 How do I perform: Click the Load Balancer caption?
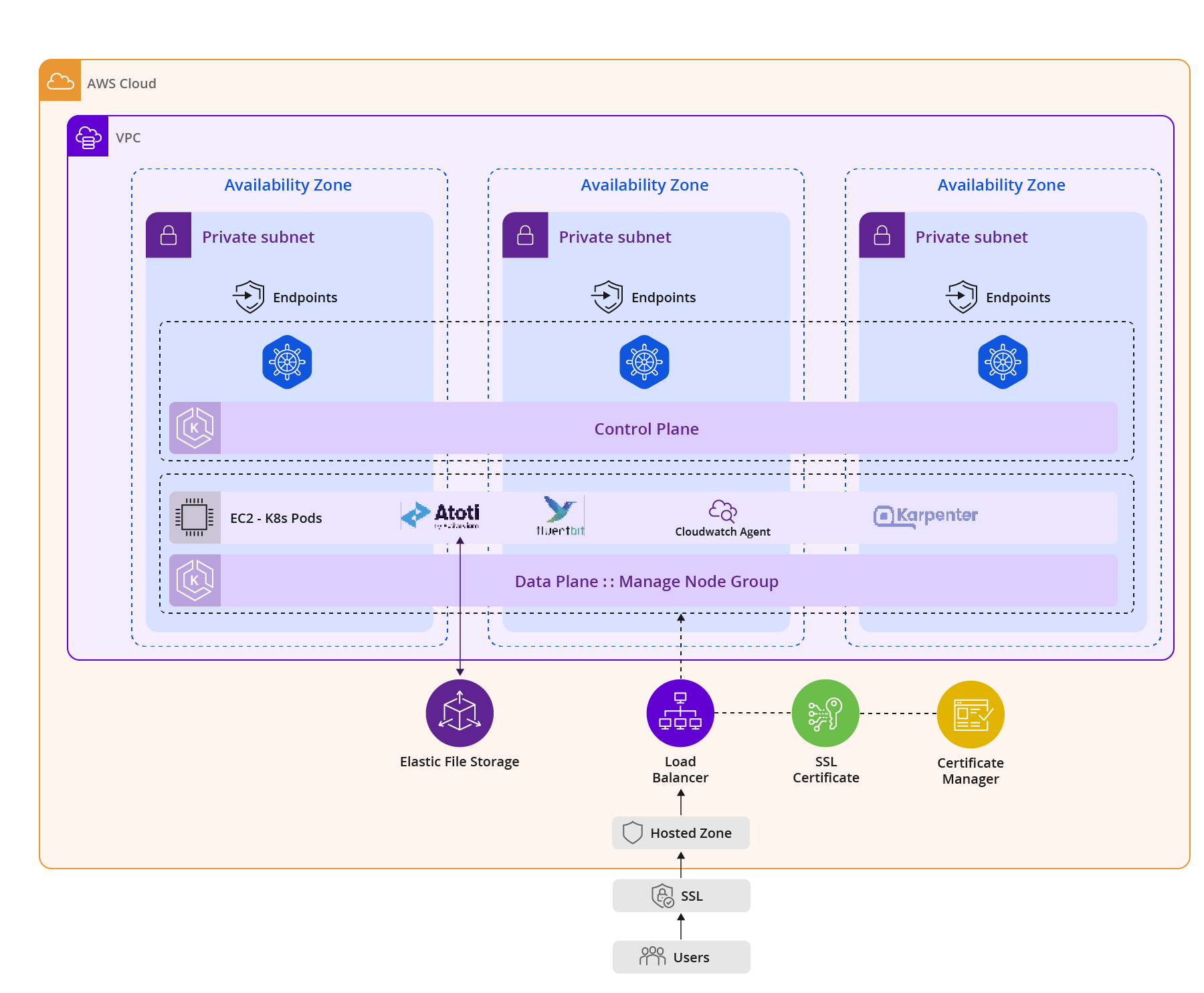coord(680,770)
